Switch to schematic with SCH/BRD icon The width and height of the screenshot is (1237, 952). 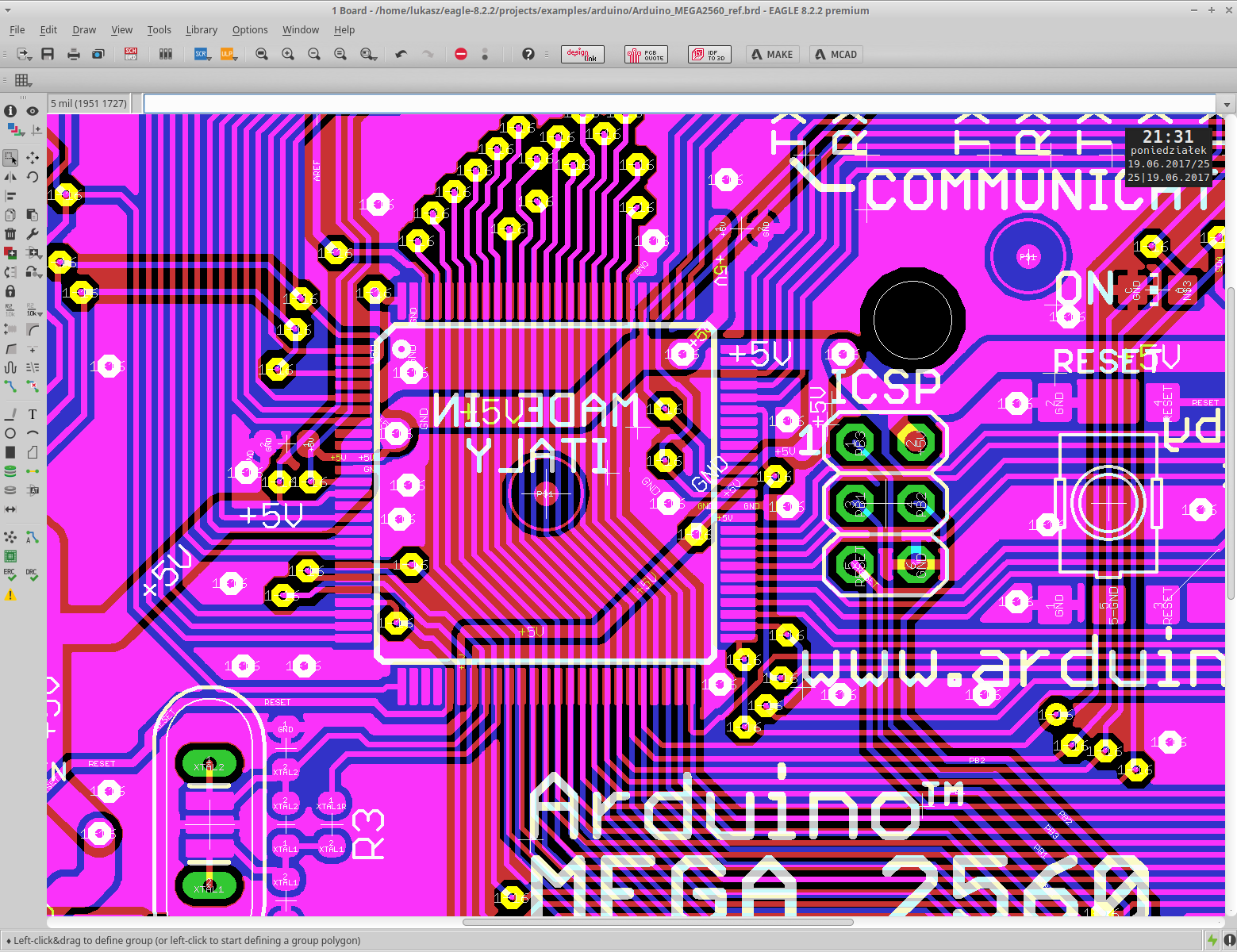(131, 54)
